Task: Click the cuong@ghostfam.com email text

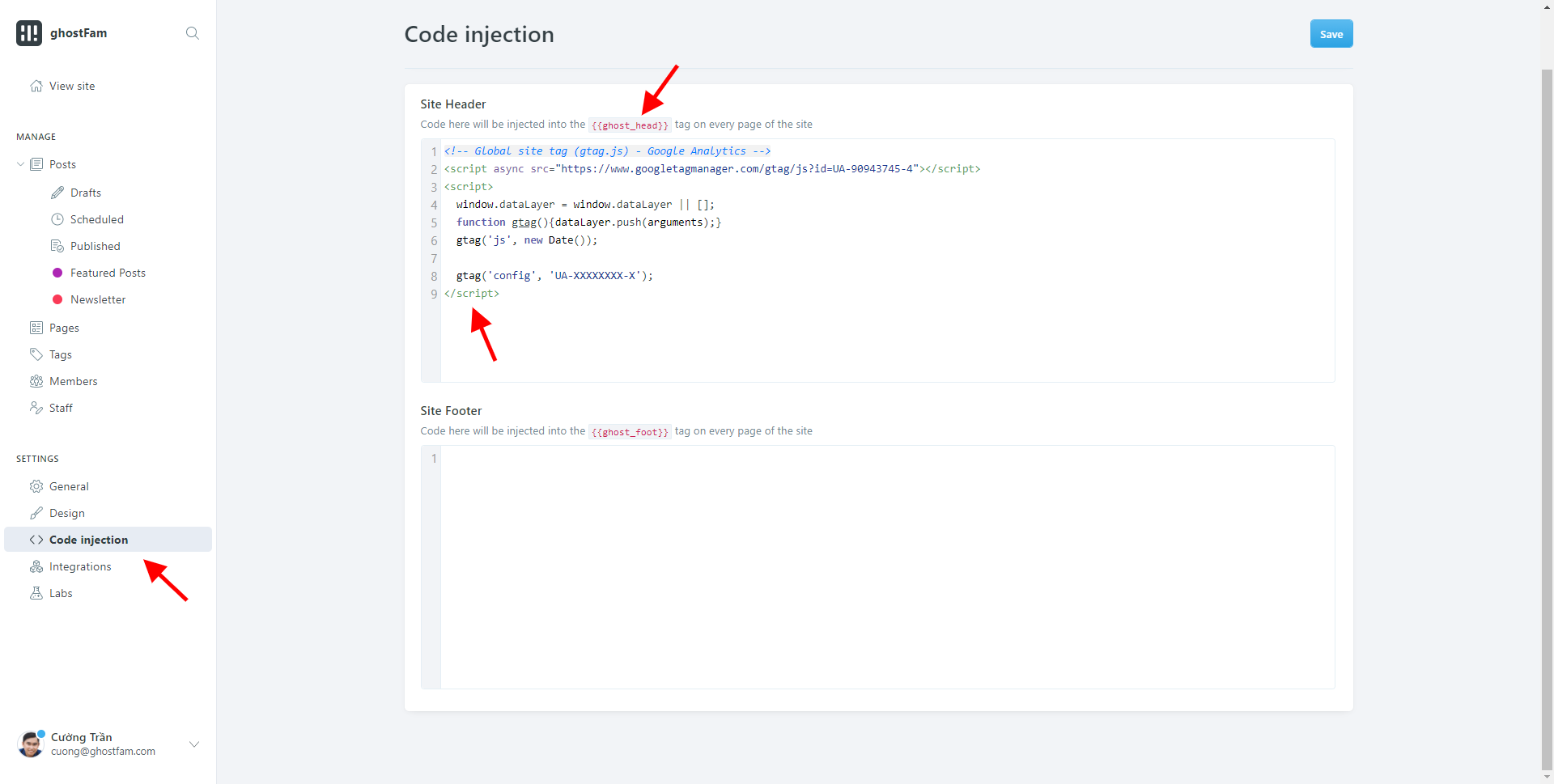Action: [x=103, y=752]
